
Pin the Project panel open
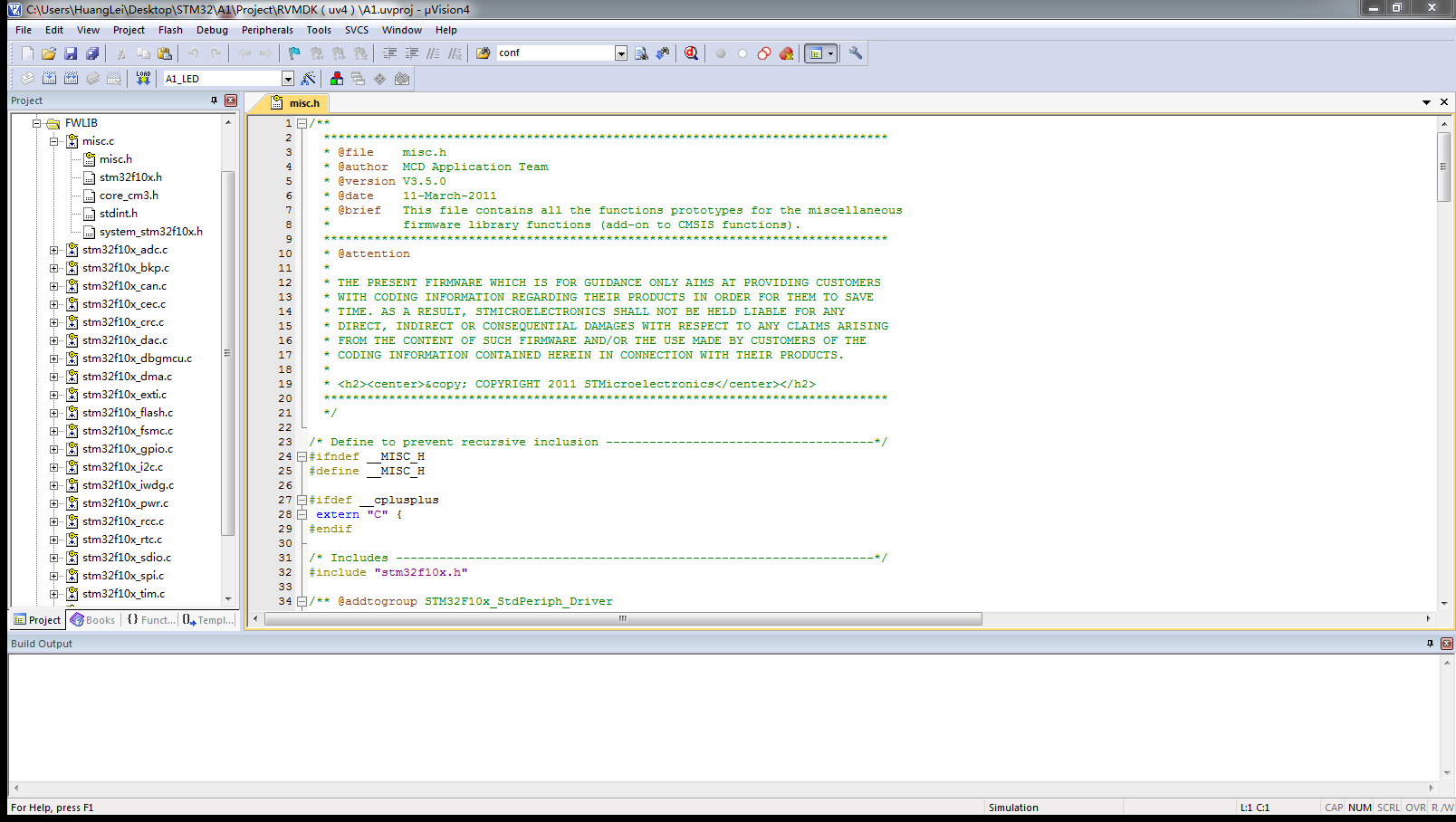(x=215, y=100)
